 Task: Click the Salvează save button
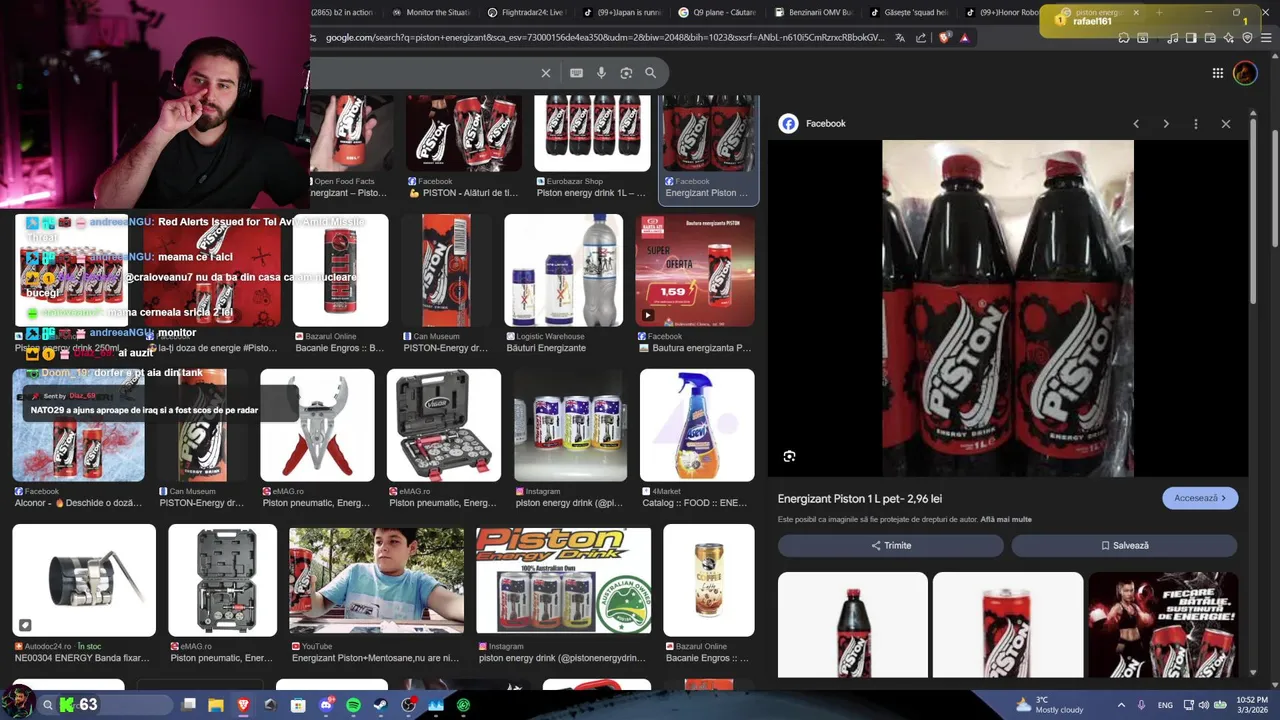tap(1124, 545)
